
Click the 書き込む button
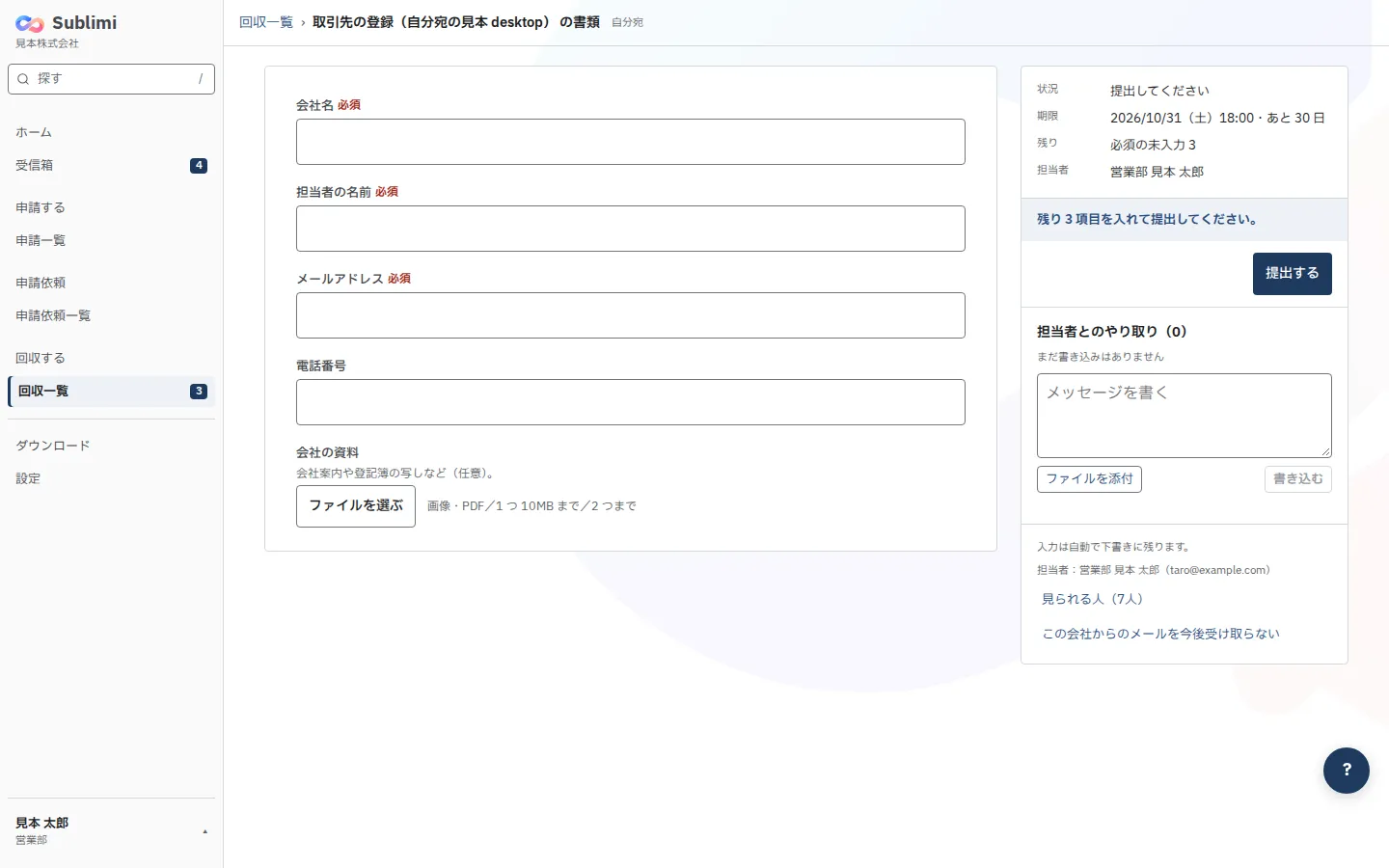tap(1298, 479)
